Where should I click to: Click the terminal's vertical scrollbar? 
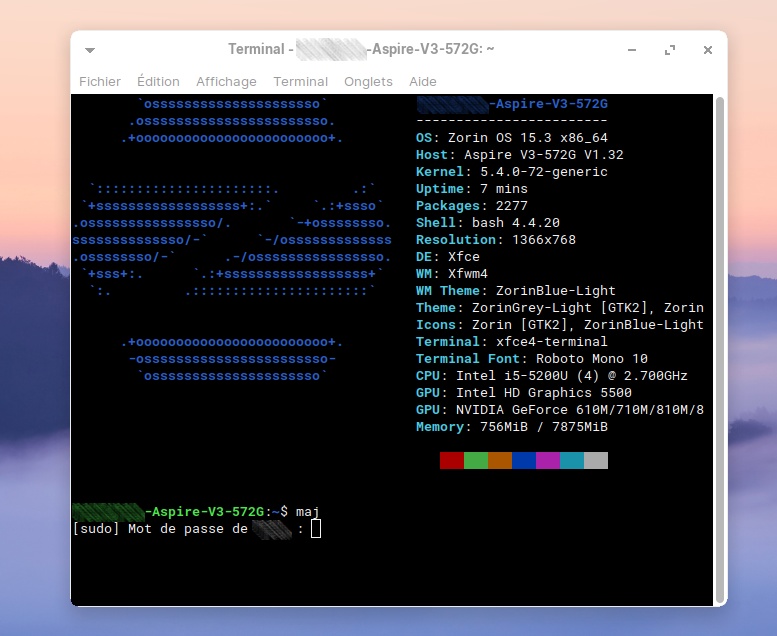tap(719, 350)
